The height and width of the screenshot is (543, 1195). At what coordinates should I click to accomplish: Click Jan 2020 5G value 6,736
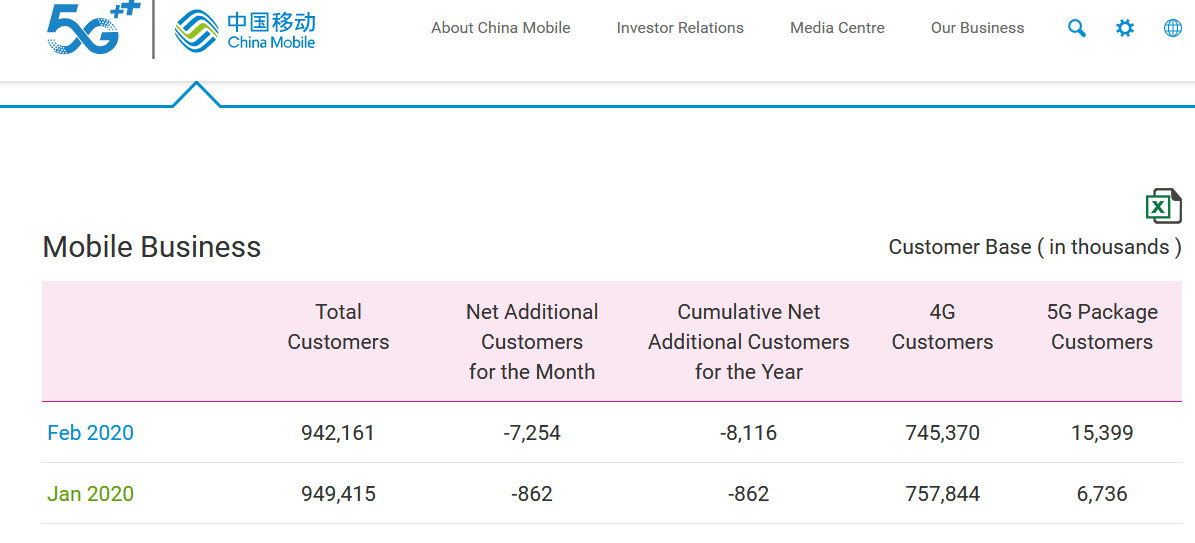coord(1102,494)
